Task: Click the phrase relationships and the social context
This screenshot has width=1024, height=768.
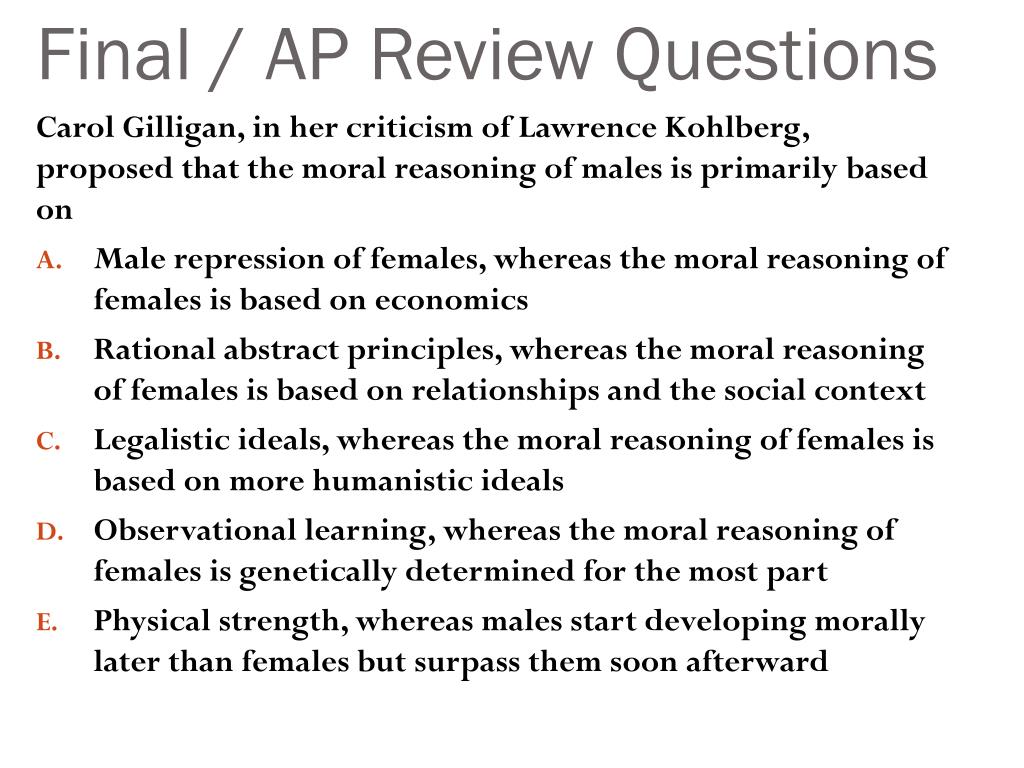Action: tap(668, 391)
